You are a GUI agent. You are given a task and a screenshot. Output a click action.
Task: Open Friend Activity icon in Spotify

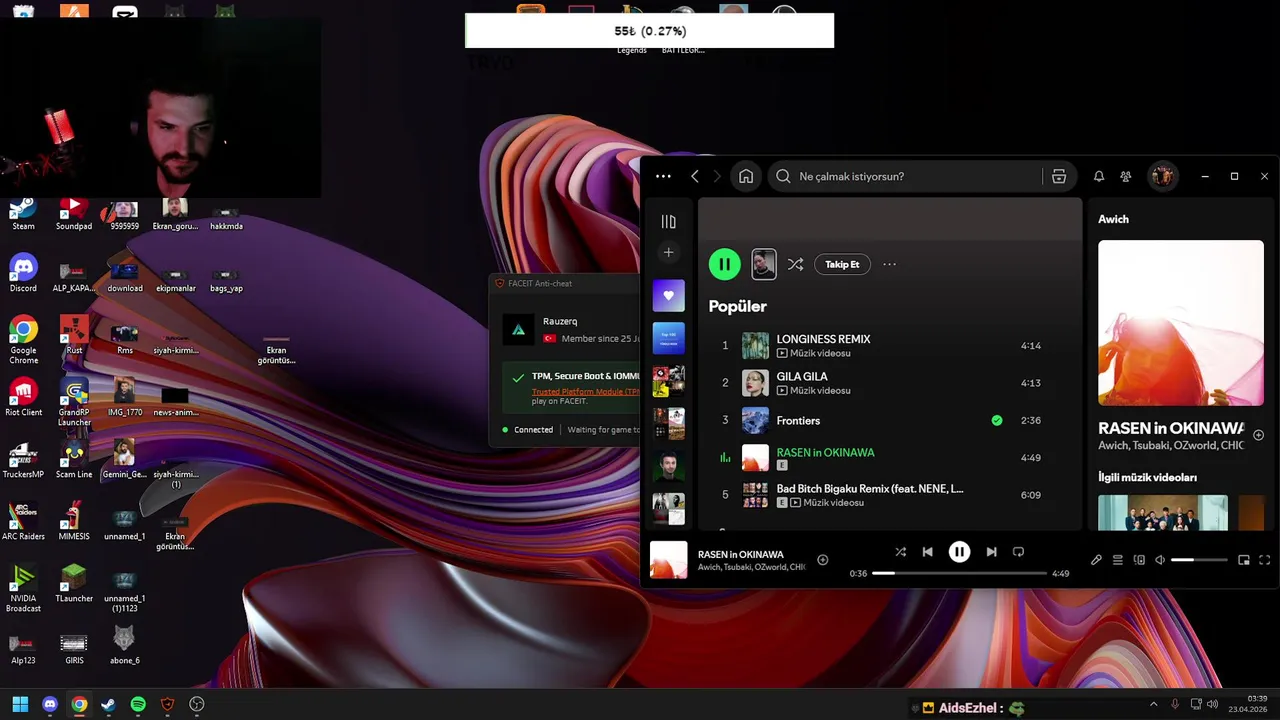coord(1126,176)
